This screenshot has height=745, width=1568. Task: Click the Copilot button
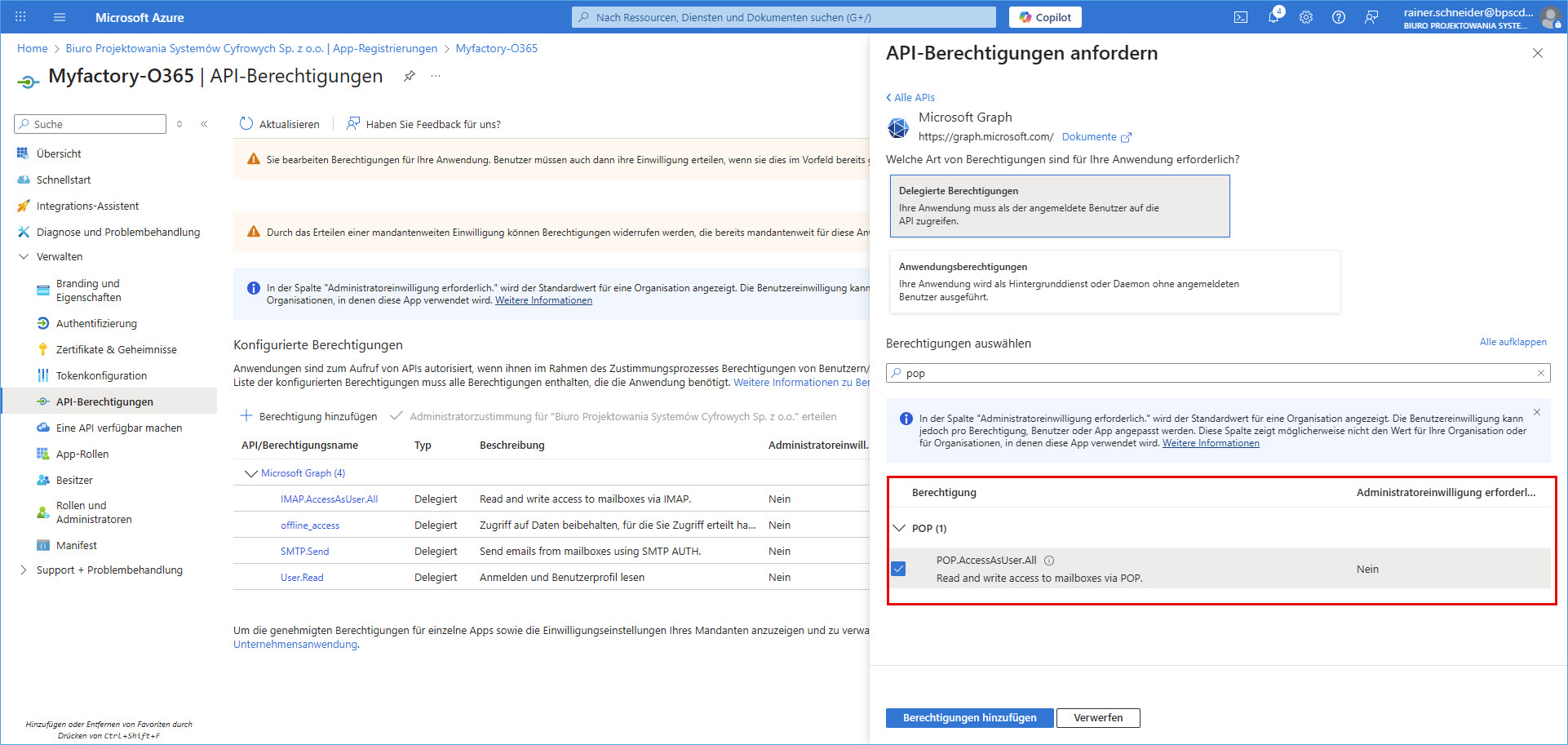click(x=1045, y=17)
